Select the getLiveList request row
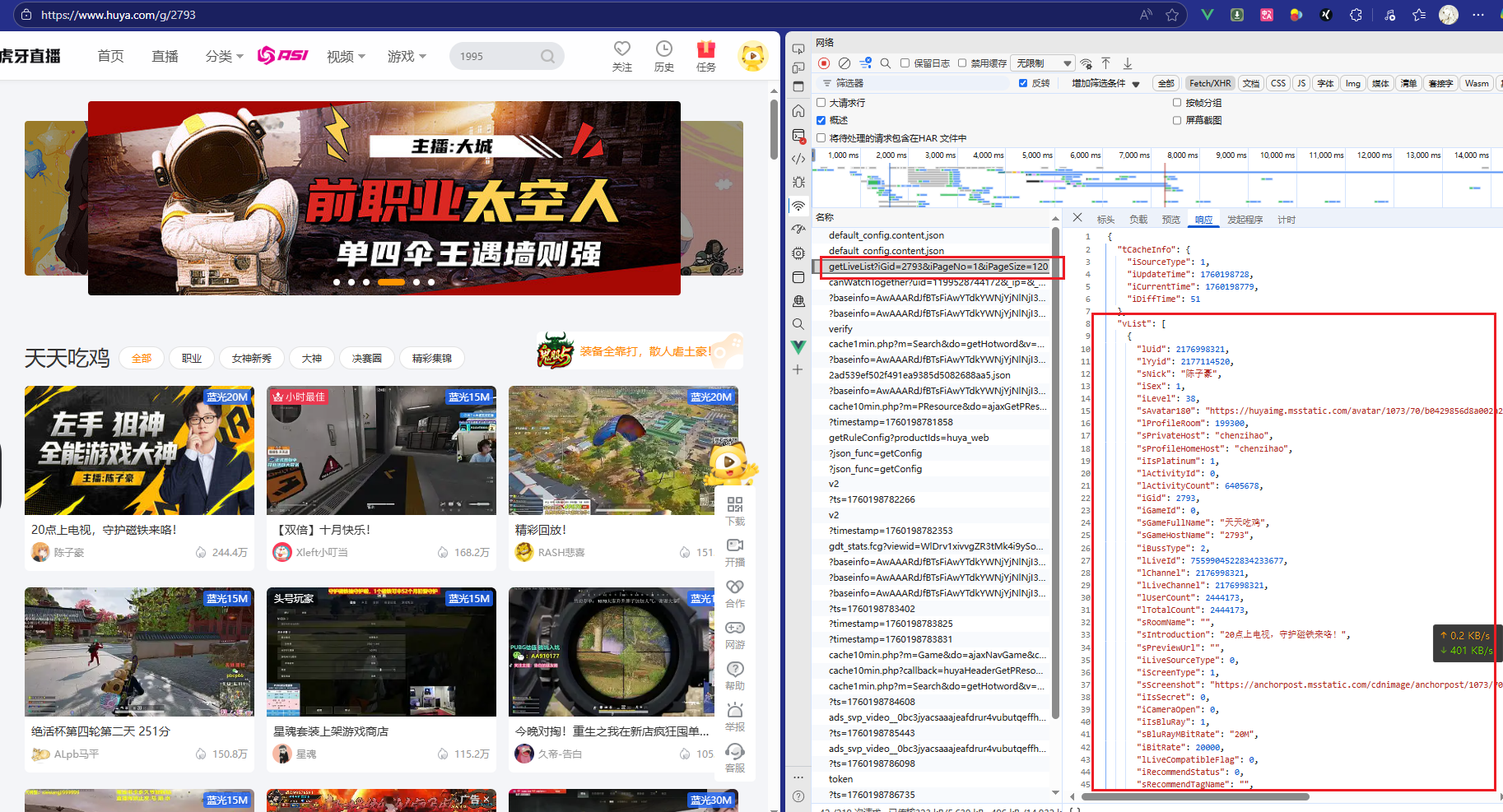 (937, 267)
